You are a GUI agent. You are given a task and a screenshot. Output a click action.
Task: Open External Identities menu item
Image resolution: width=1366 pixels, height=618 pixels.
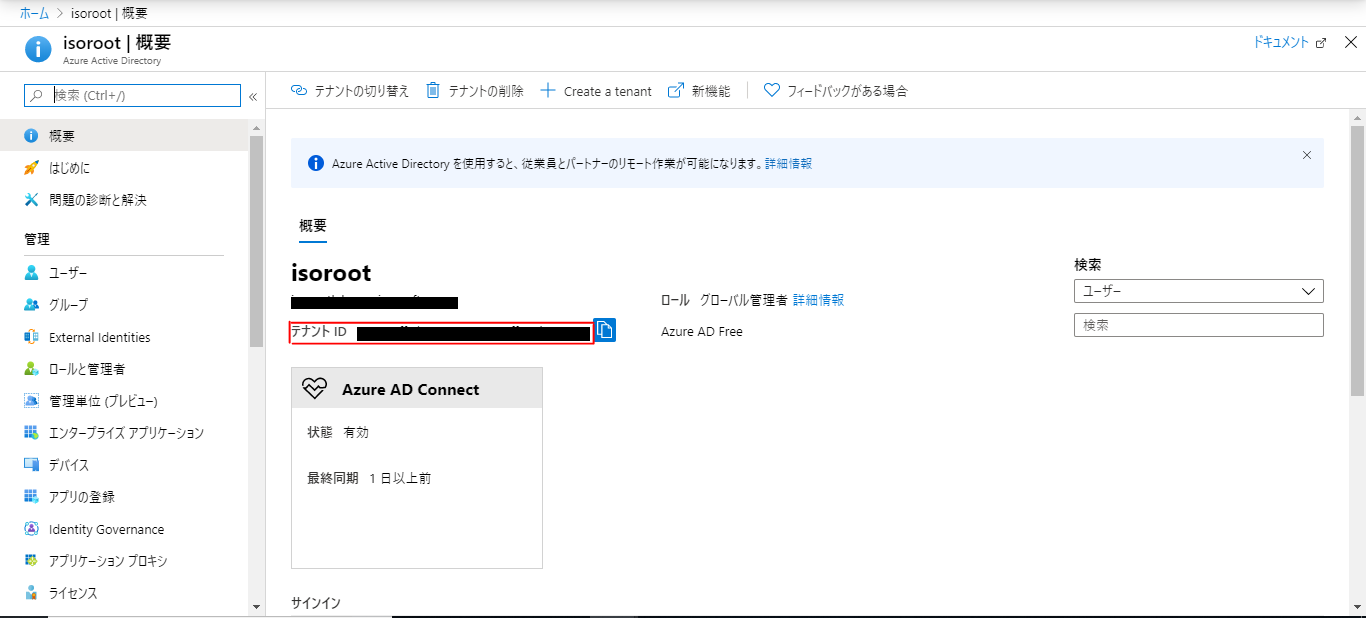tap(124, 337)
